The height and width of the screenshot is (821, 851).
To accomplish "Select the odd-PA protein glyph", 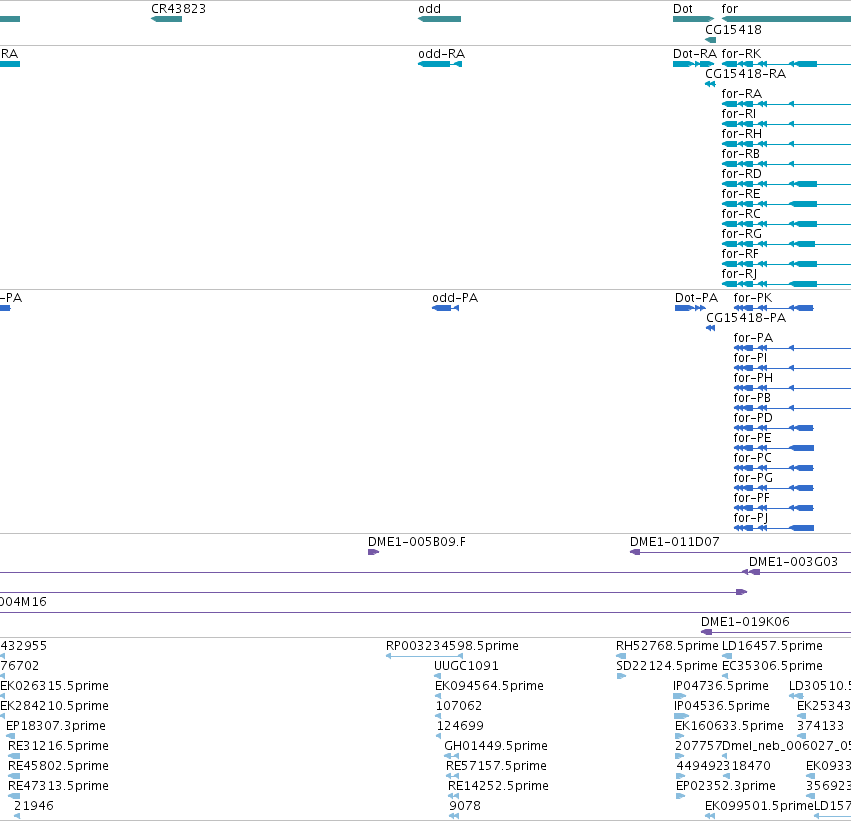I will coord(446,308).
